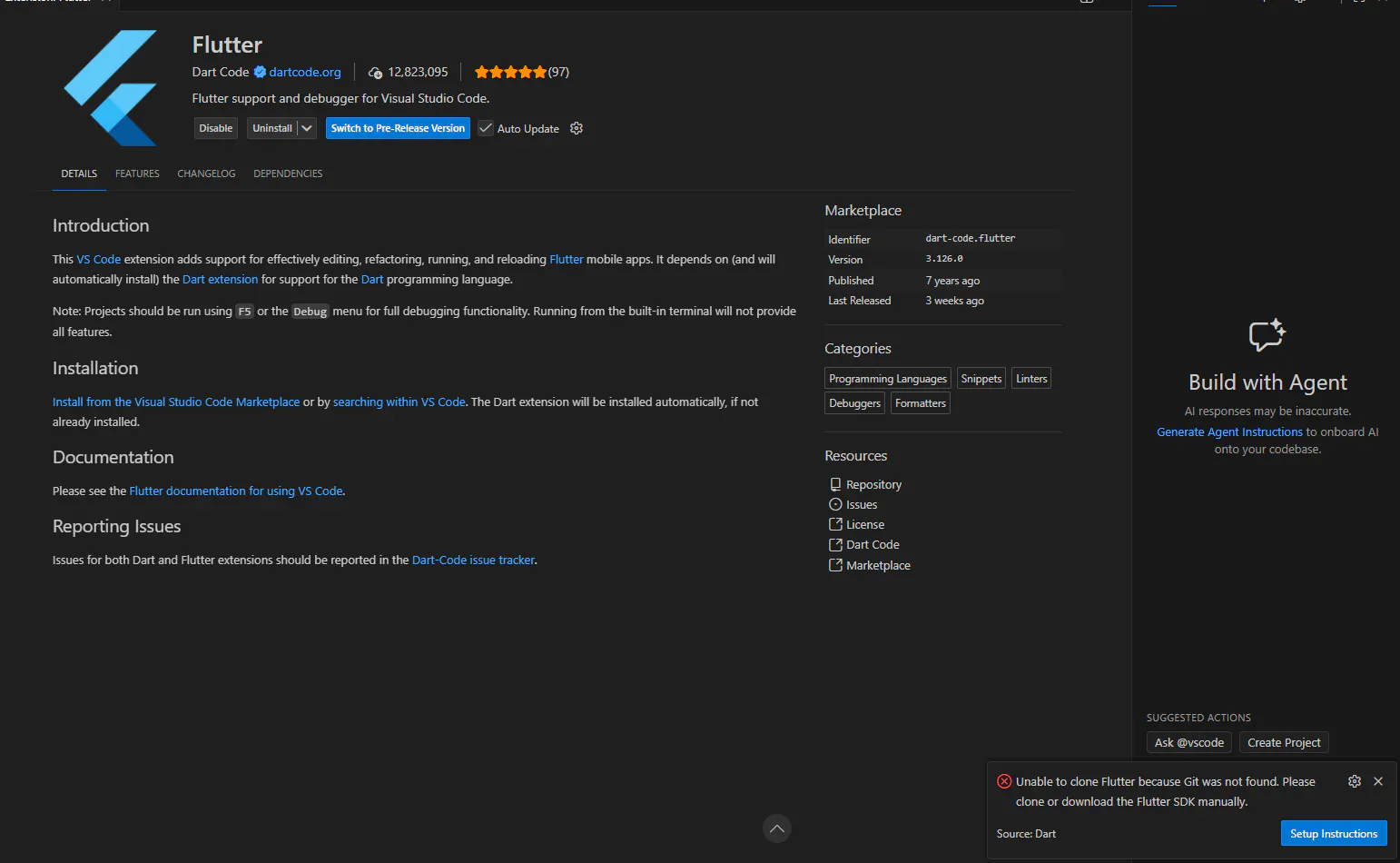This screenshot has height=863, width=1400.
Task: Select the Snippets category tag
Action: (981, 379)
